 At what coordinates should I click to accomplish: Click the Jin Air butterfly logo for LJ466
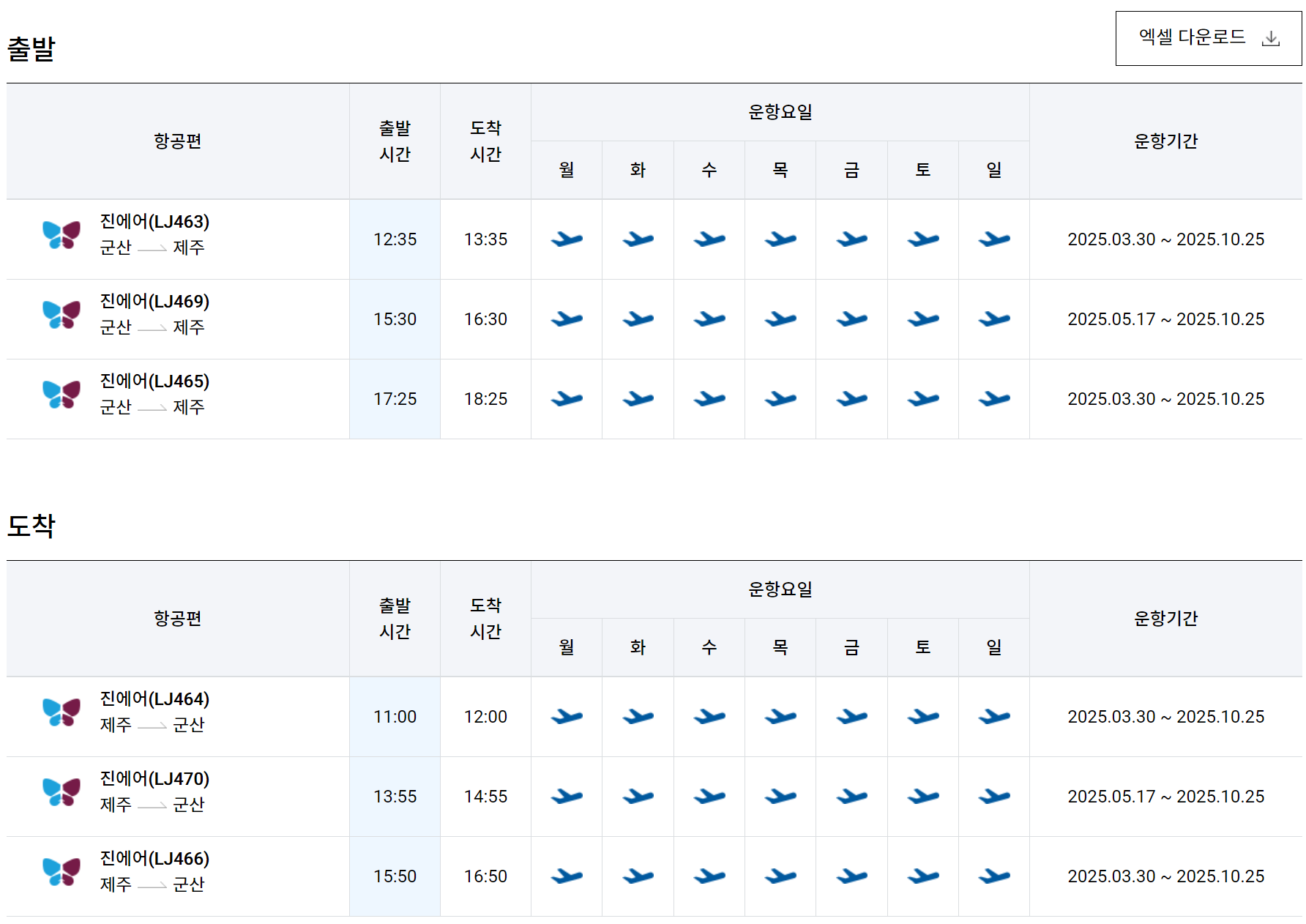(61, 872)
